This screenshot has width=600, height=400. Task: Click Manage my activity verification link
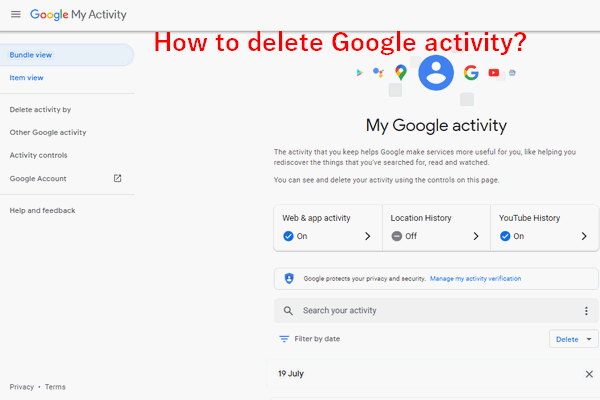475,279
